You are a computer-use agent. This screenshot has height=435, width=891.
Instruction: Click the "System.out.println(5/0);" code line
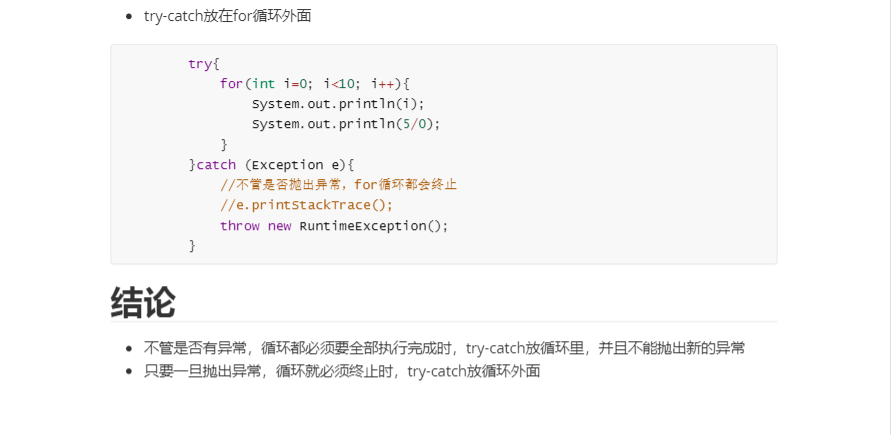click(x=346, y=124)
